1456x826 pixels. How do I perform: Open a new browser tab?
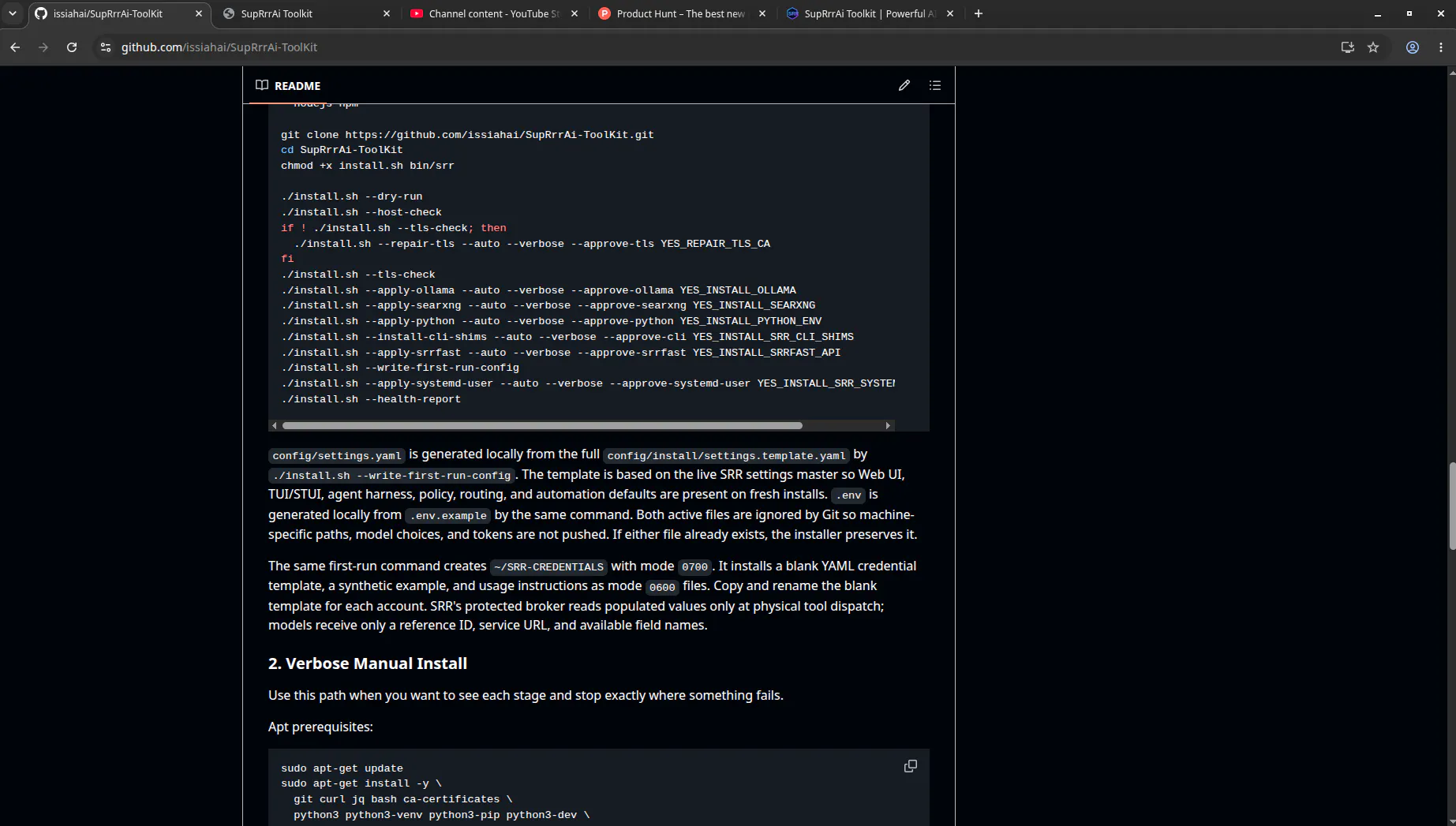[978, 13]
